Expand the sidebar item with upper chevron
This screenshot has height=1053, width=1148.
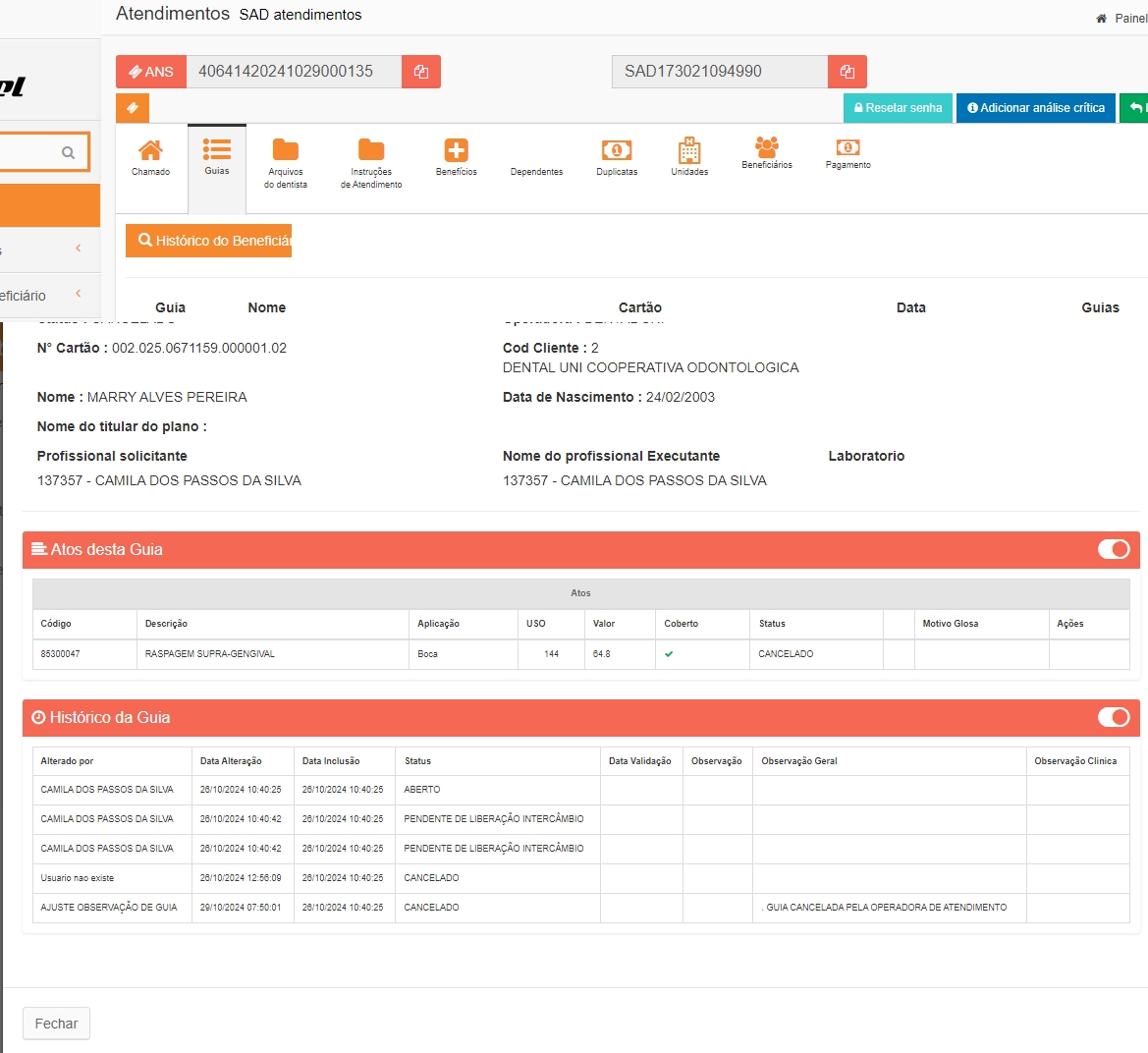coord(79,249)
